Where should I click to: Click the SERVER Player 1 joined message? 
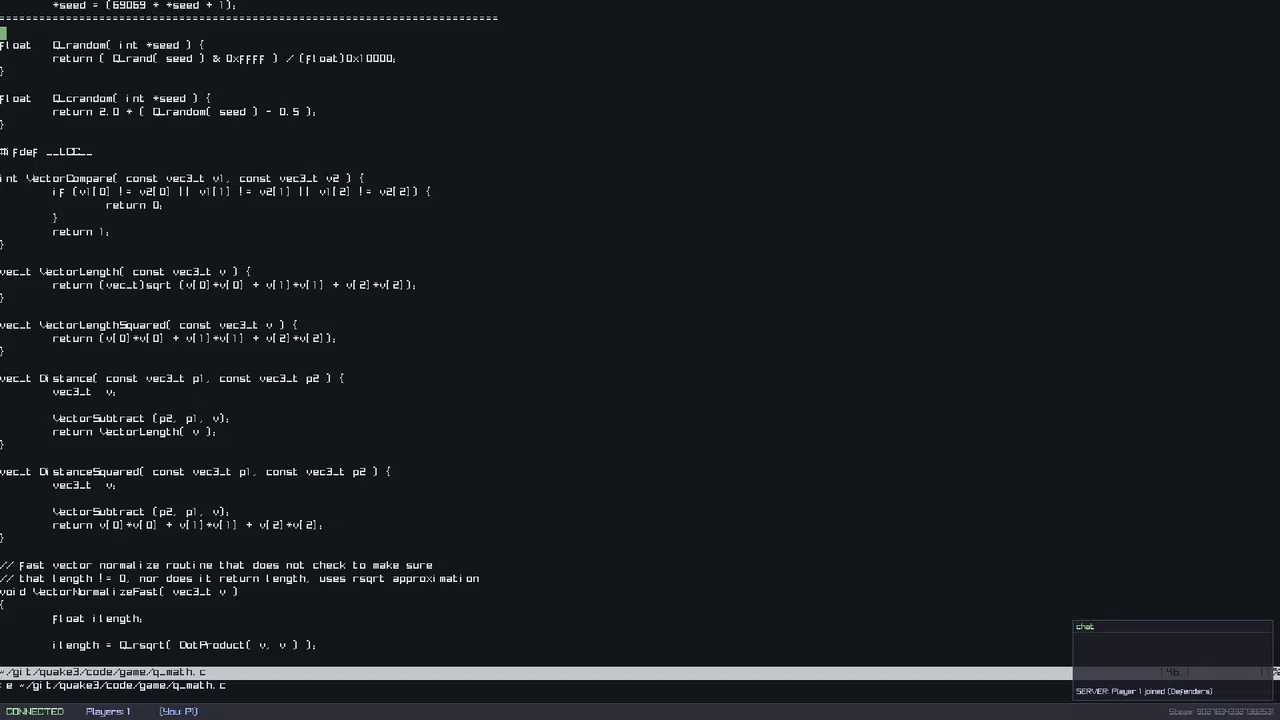[1144, 691]
